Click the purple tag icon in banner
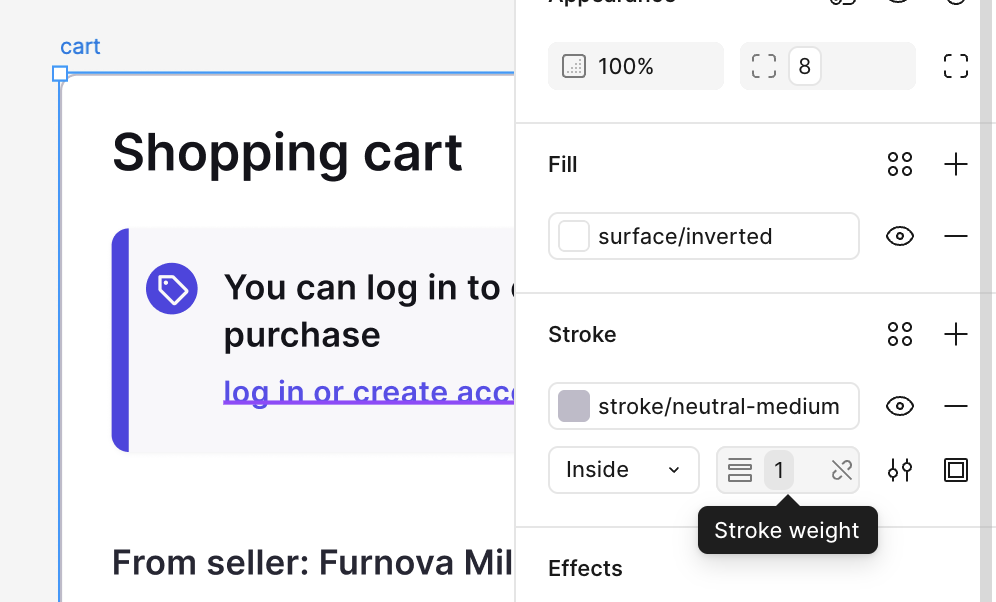This screenshot has height=602, width=996. [172, 290]
